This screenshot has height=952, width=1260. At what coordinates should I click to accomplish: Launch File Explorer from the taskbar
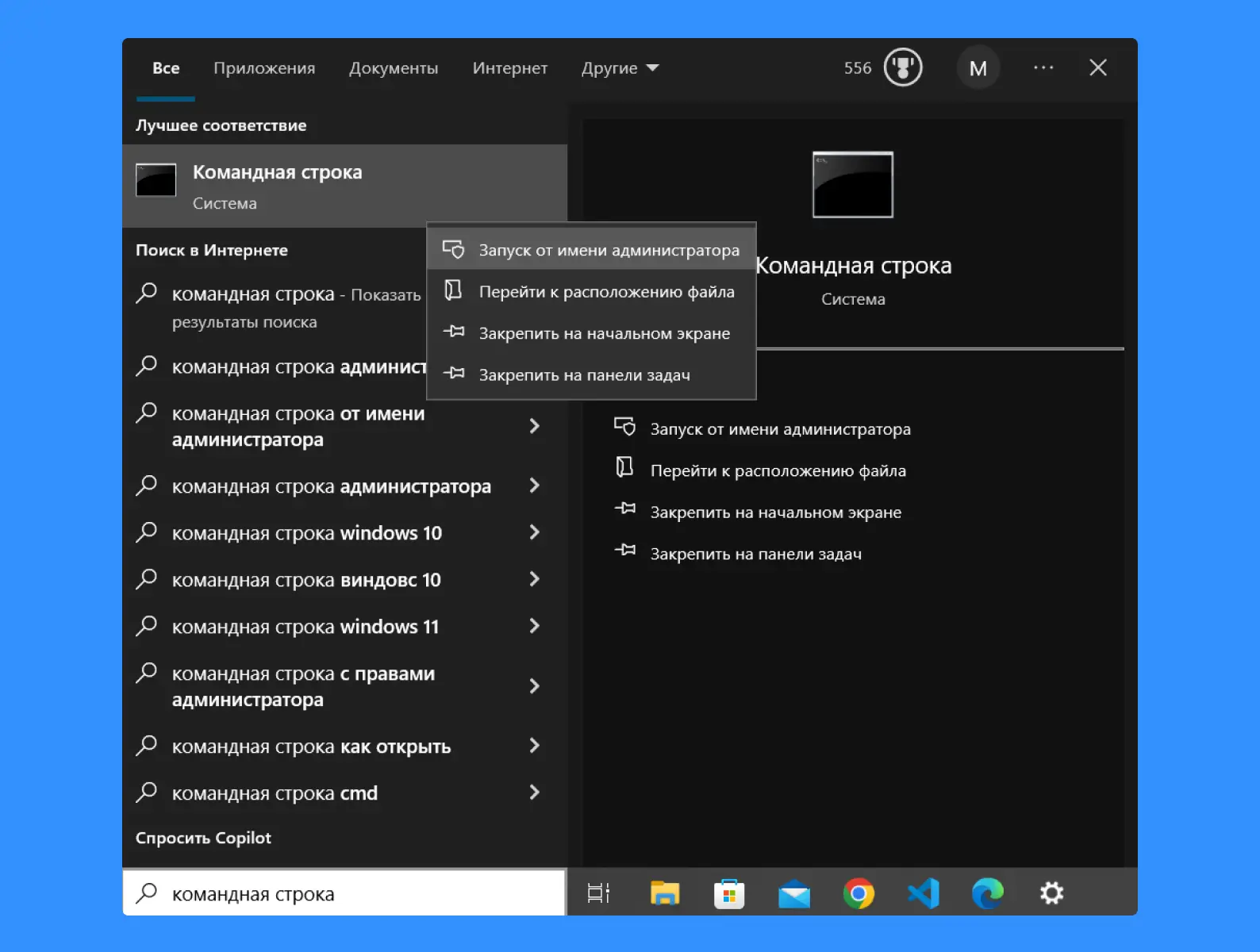click(x=665, y=893)
